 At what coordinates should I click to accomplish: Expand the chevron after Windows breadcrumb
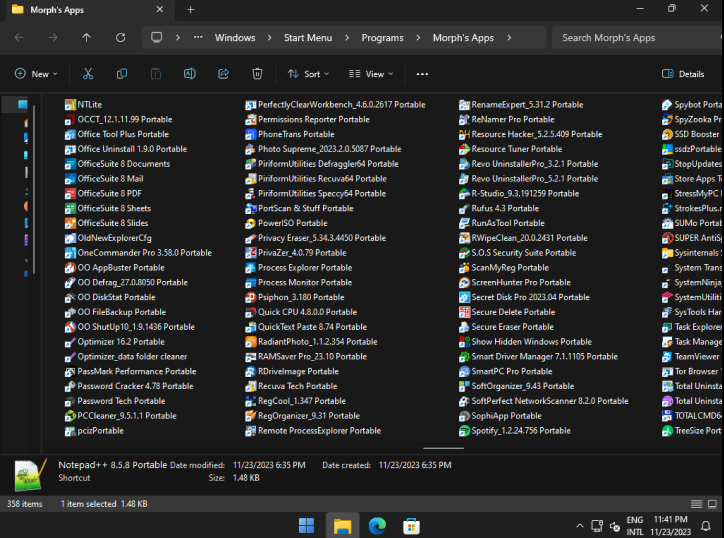(x=270, y=38)
